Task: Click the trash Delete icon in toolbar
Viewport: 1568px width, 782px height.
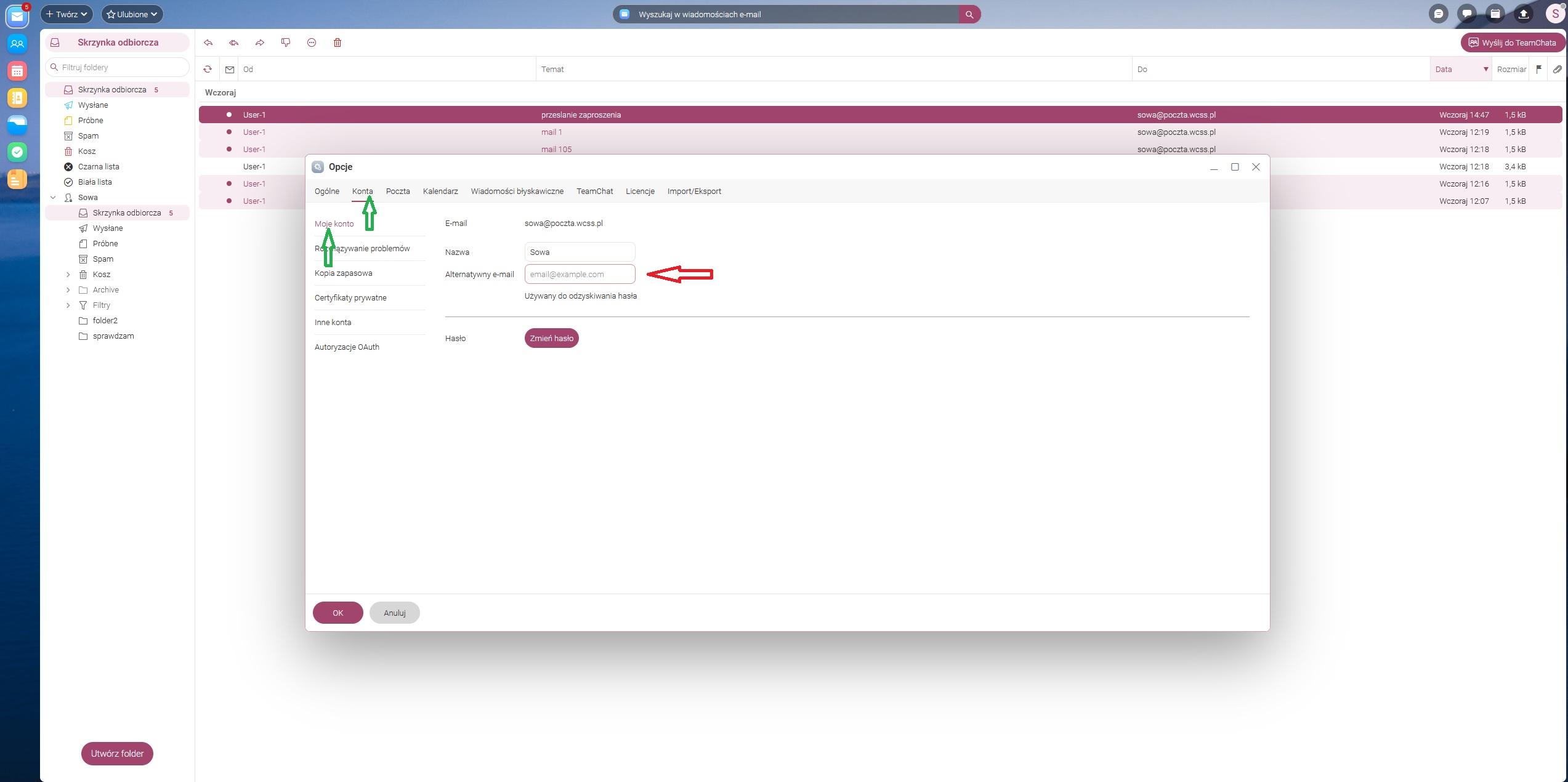Action: tap(337, 42)
